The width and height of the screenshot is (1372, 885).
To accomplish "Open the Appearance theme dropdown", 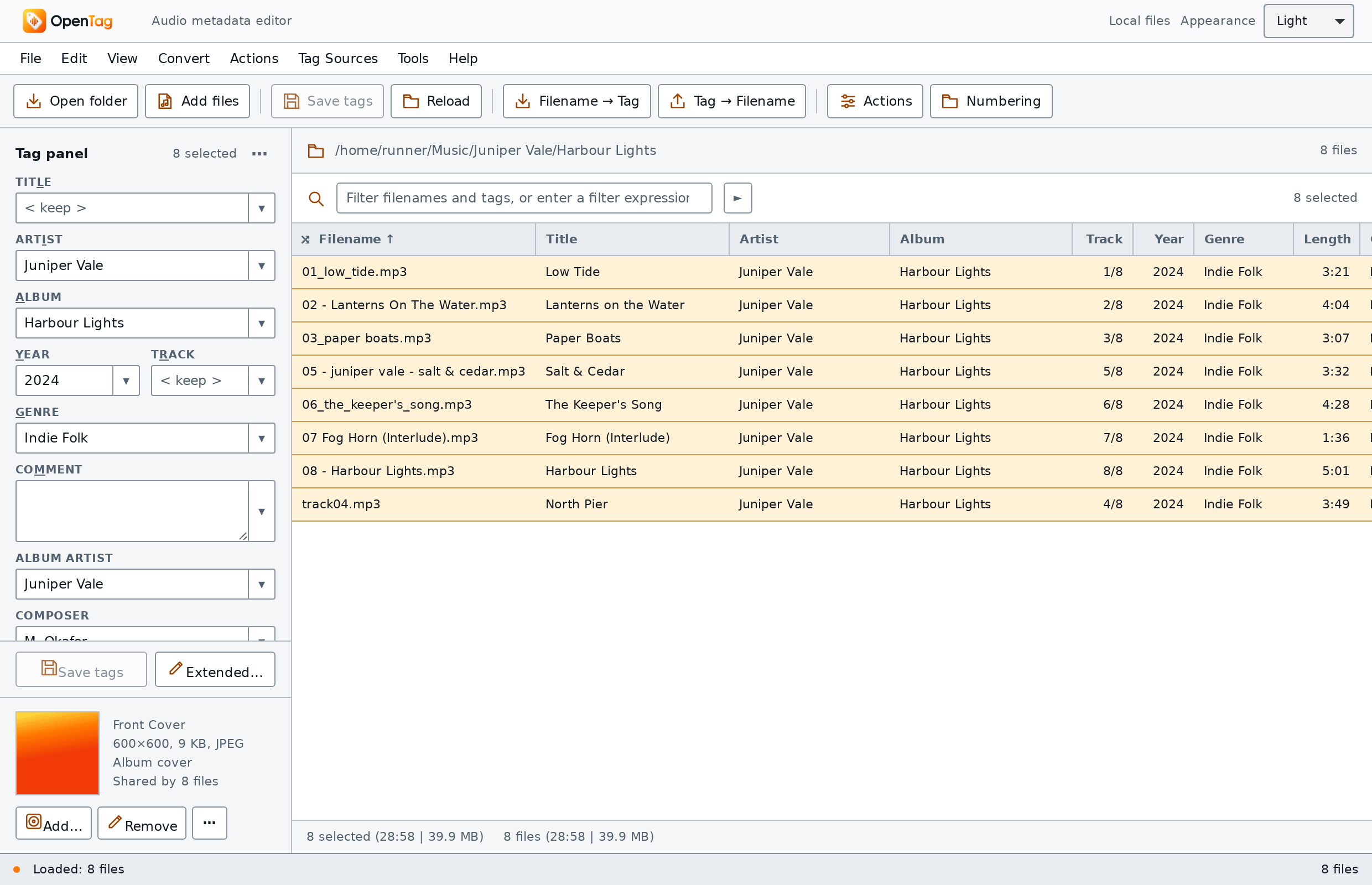I will (1308, 20).
